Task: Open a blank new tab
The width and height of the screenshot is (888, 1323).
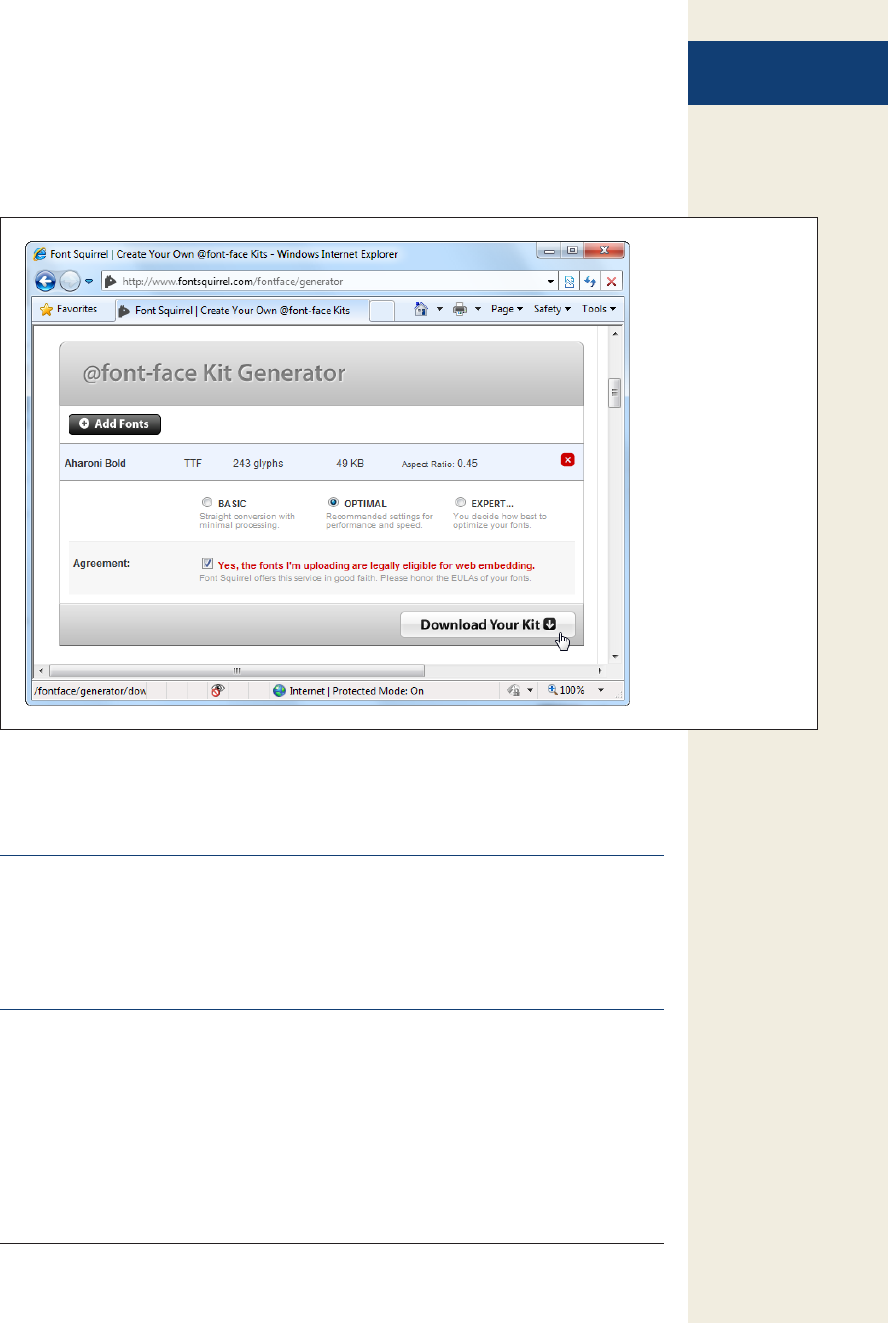Action: [381, 311]
